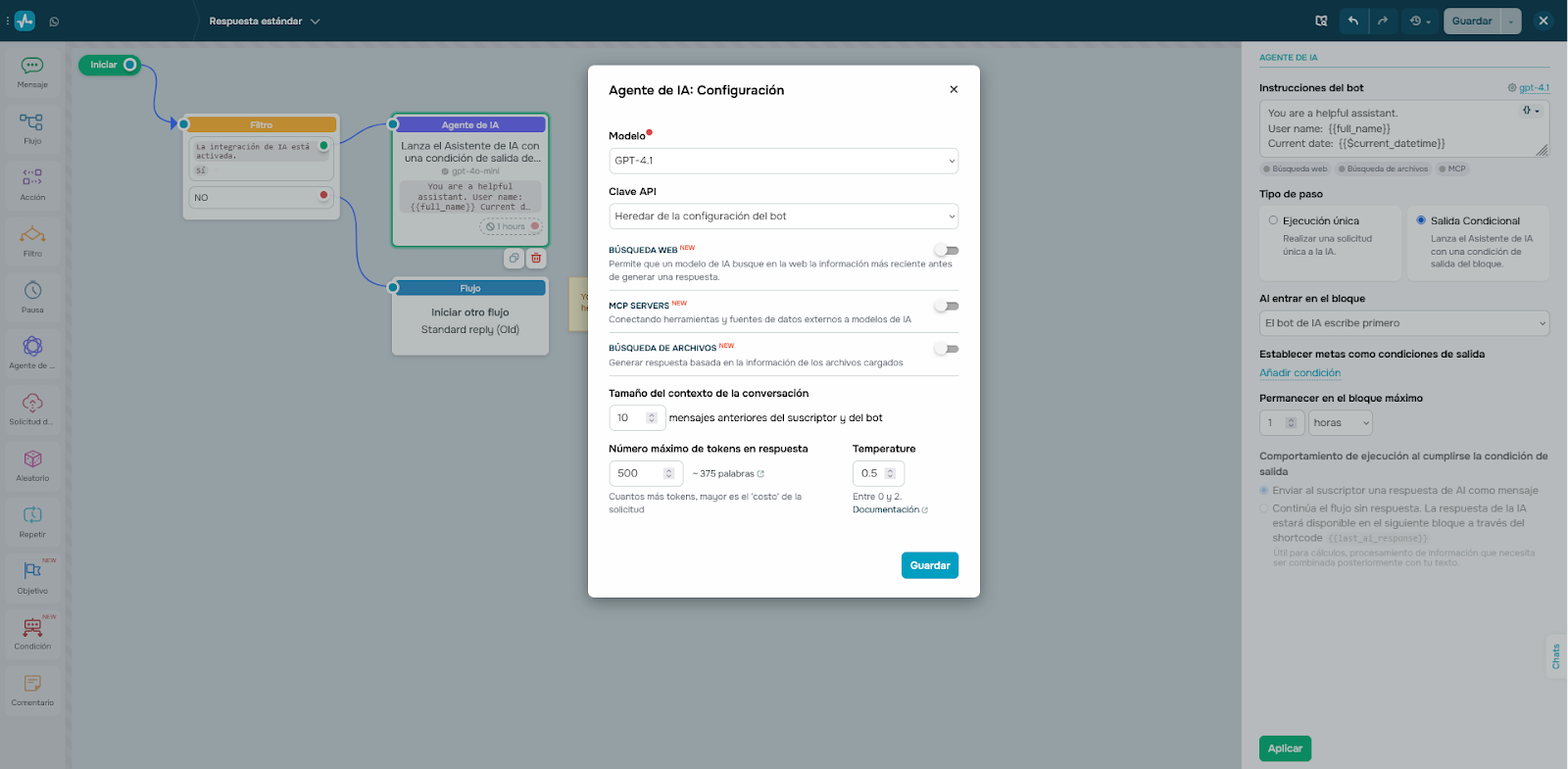Adjust the context size stepper arrows

click(x=652, y=418)
